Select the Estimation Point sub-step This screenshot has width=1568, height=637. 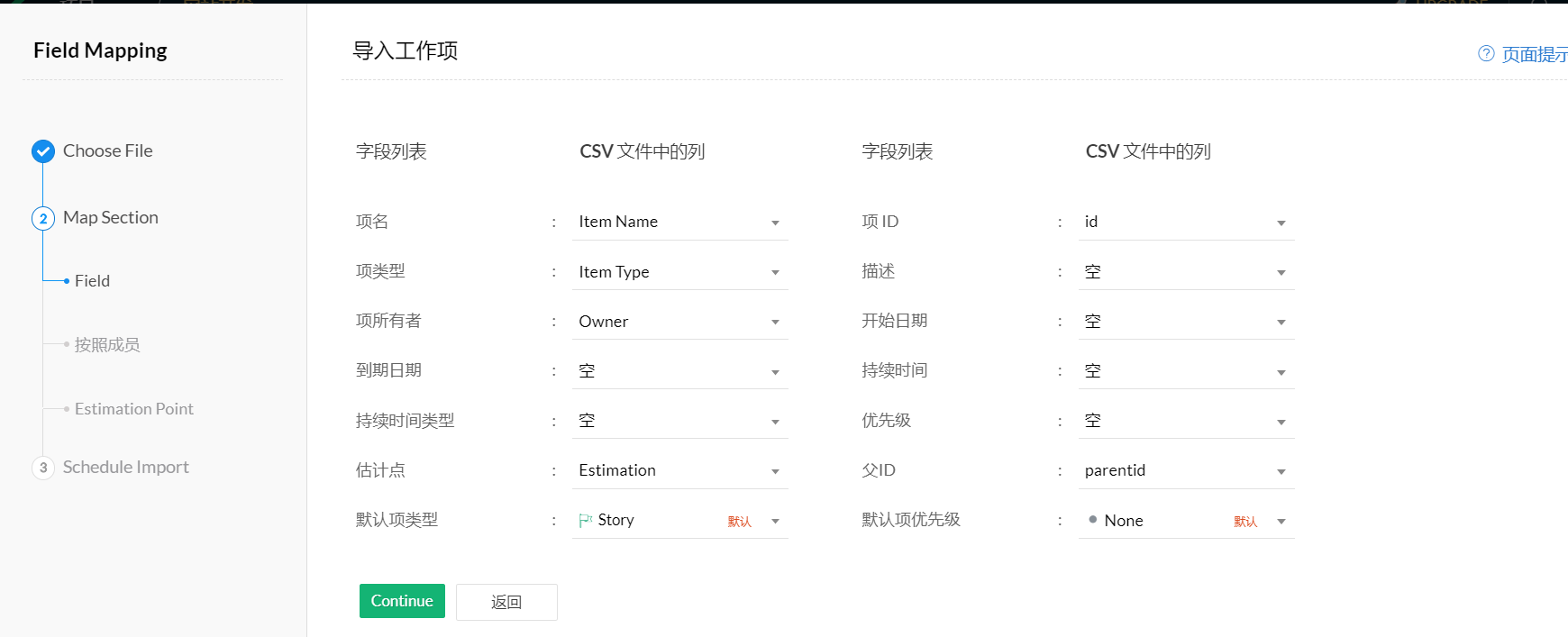(133, 409)
